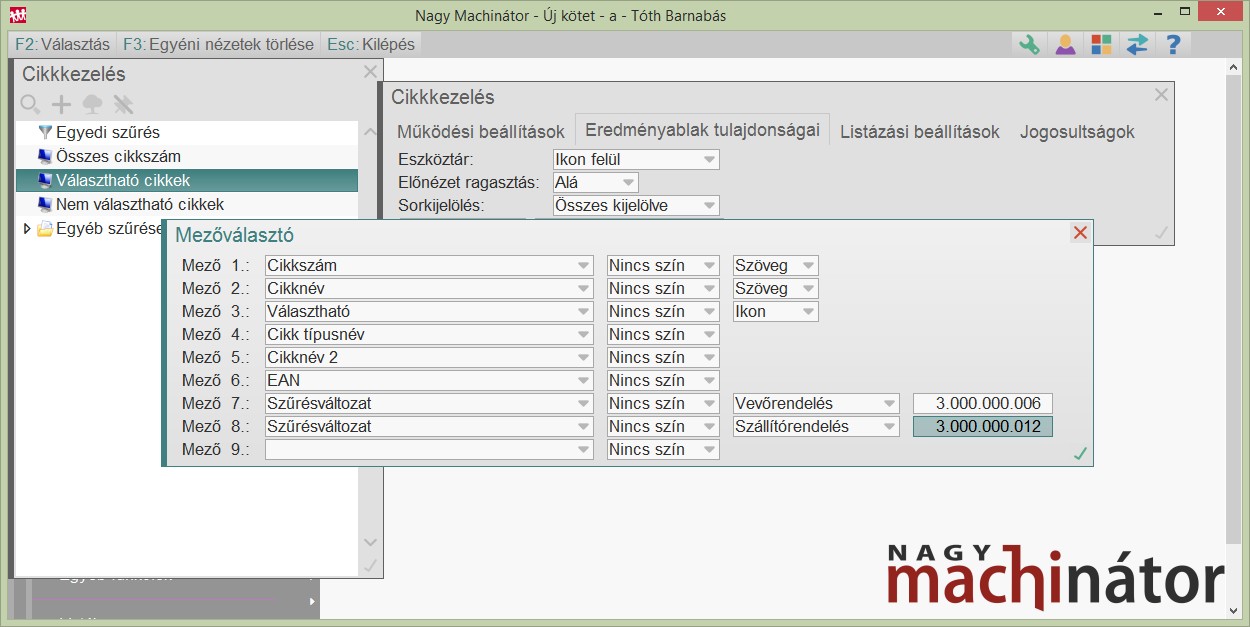
Task: Click the tree icon in Cikkkezelés toolbar
Action: point(93,104)
